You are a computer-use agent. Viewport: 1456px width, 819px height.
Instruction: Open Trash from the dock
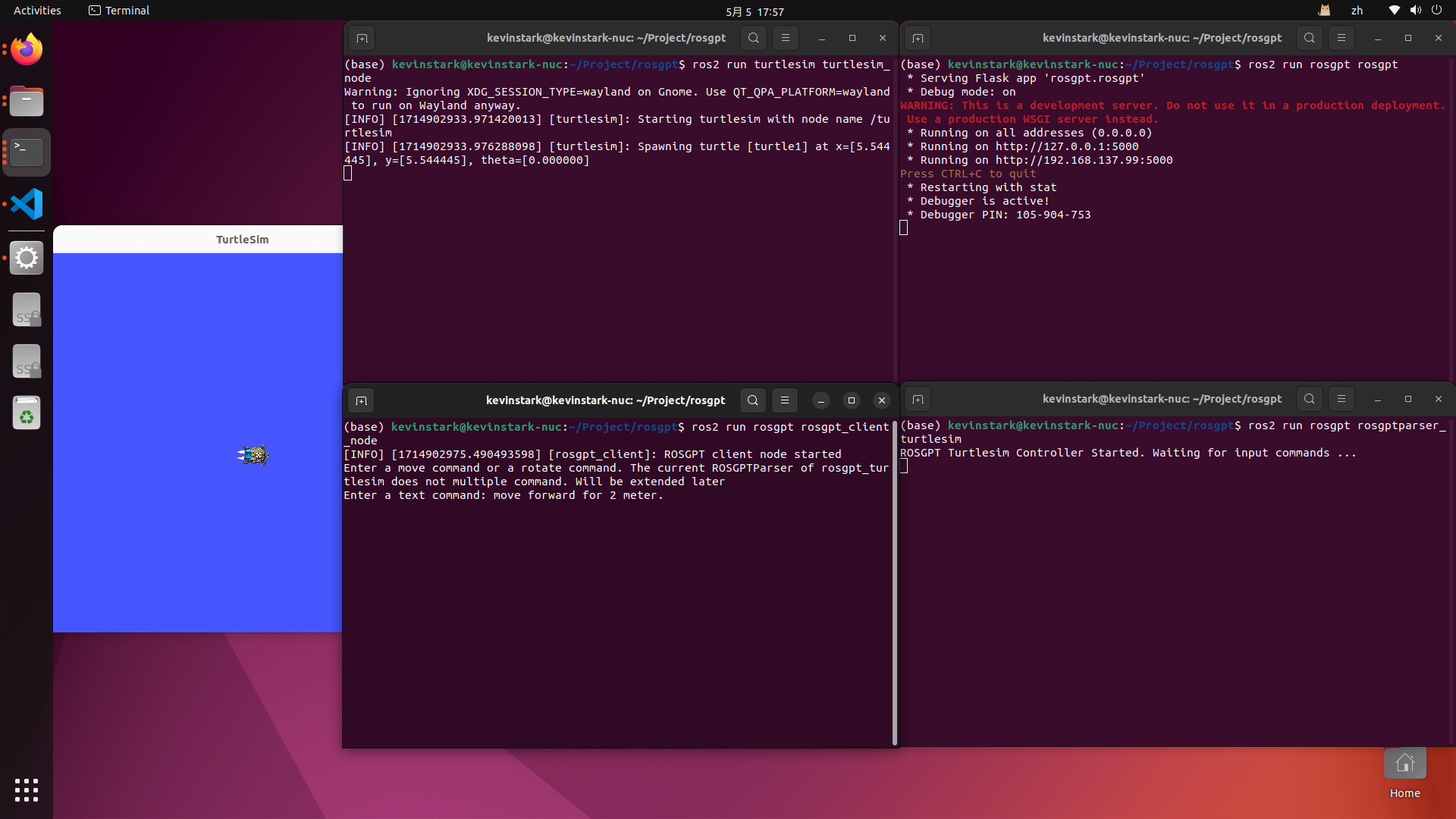(x=27, y=413)
